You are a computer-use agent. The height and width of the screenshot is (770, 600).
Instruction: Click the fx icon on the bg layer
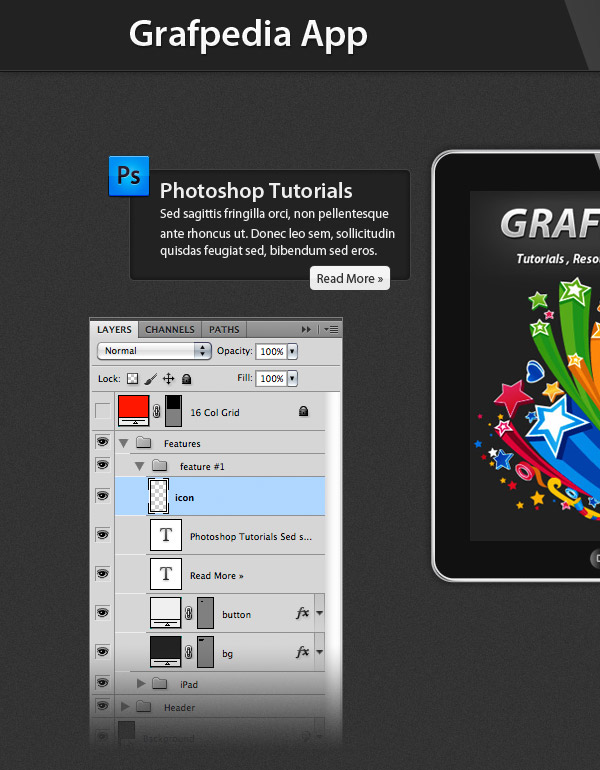(x=302, y=652)
